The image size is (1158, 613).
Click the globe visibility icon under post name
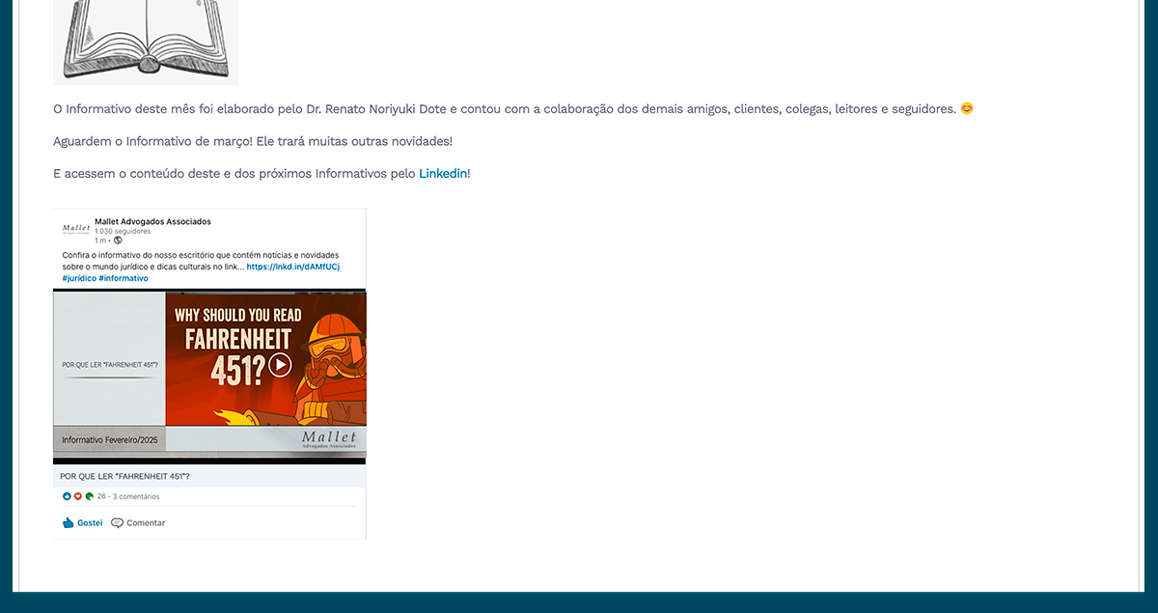pyautogui.click(x=117, y=240)
